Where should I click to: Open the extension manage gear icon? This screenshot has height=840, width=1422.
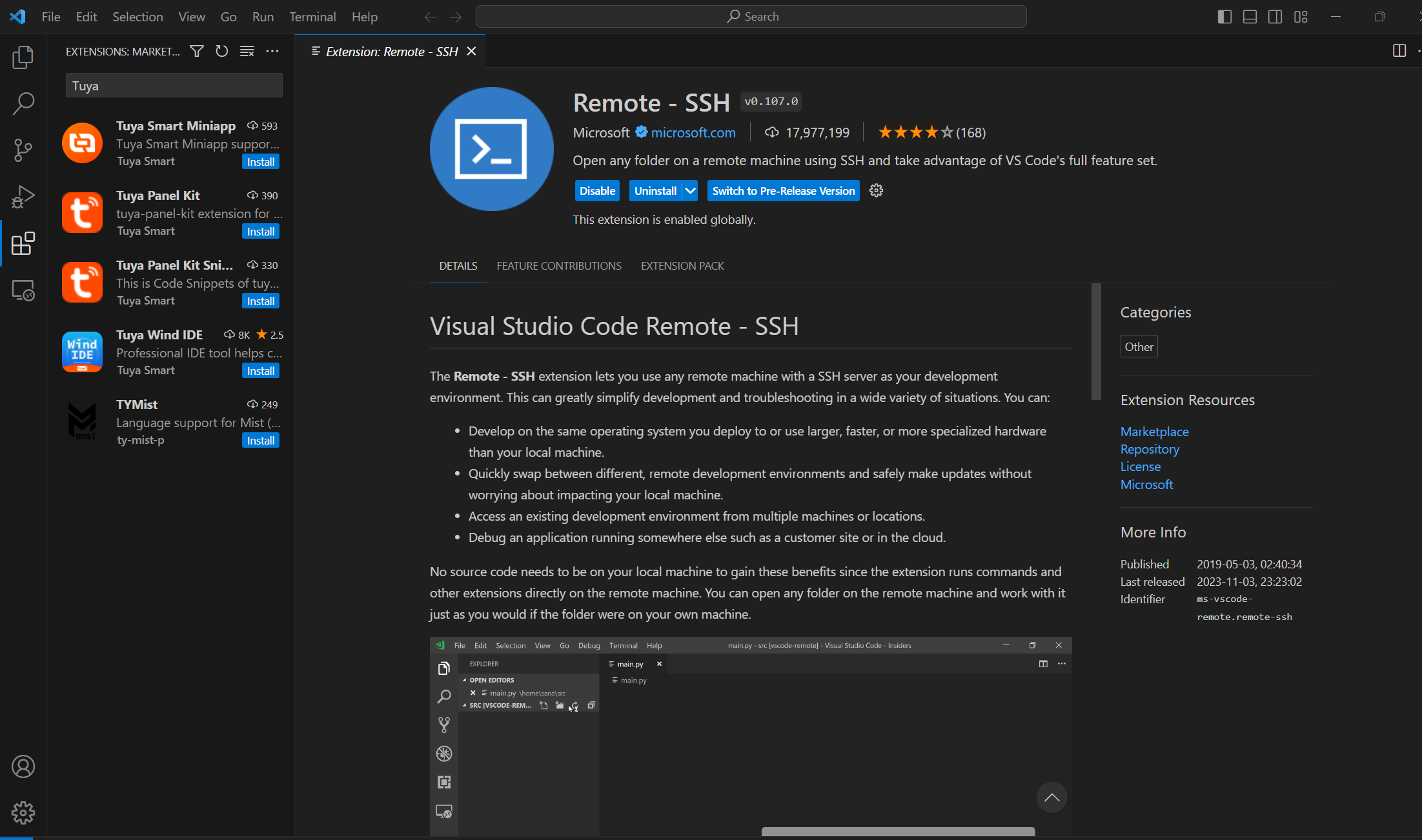point(876,190)
